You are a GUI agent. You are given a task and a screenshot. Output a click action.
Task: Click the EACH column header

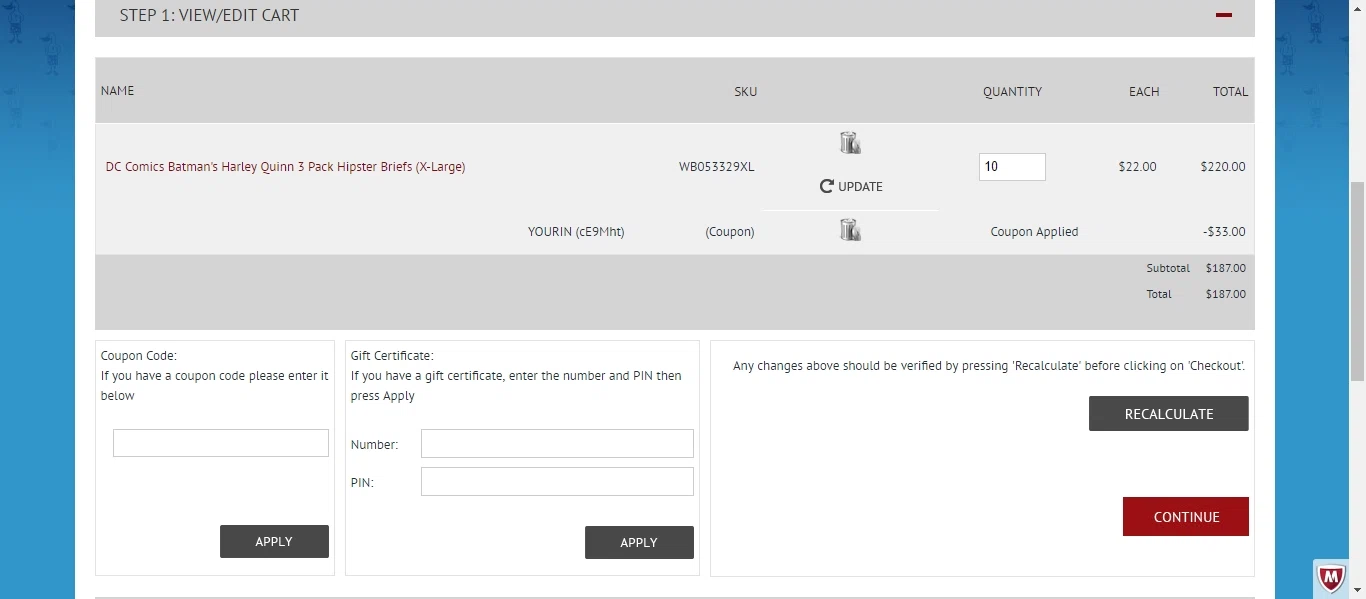[1144, 91]
